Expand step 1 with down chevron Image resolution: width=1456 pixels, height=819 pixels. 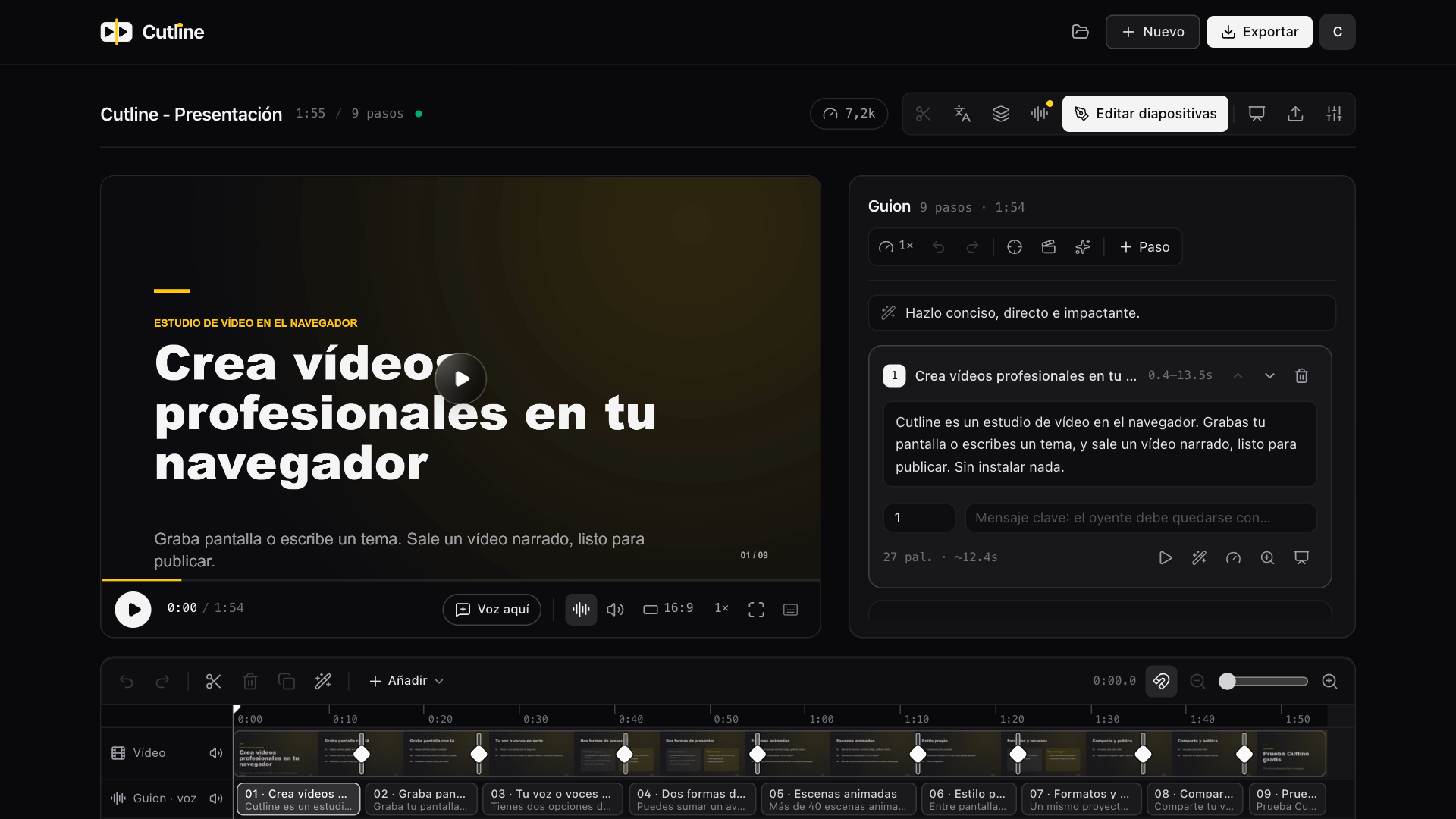[x=1269, y=376]
